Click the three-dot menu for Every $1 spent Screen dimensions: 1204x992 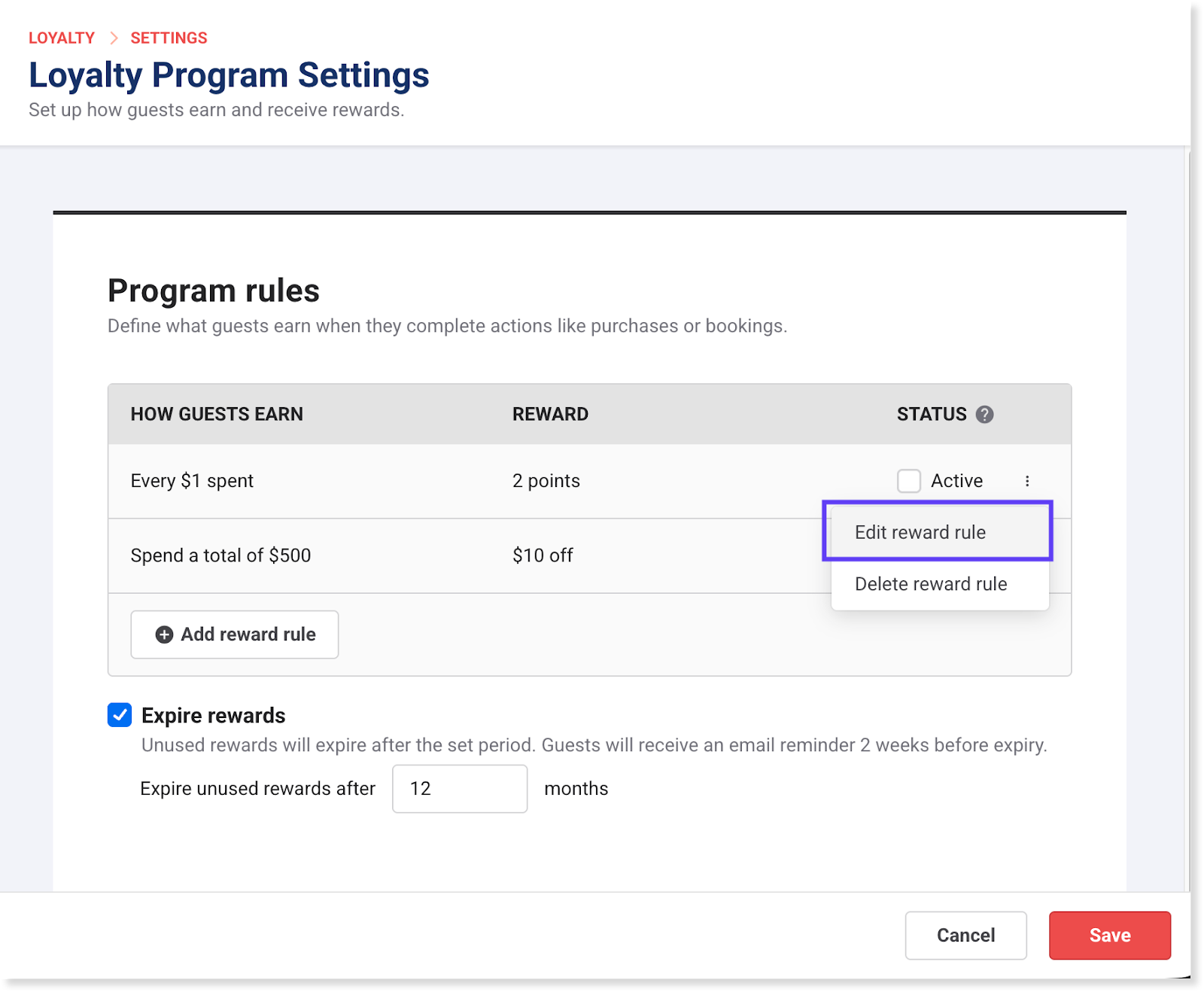coord(1027,481)
